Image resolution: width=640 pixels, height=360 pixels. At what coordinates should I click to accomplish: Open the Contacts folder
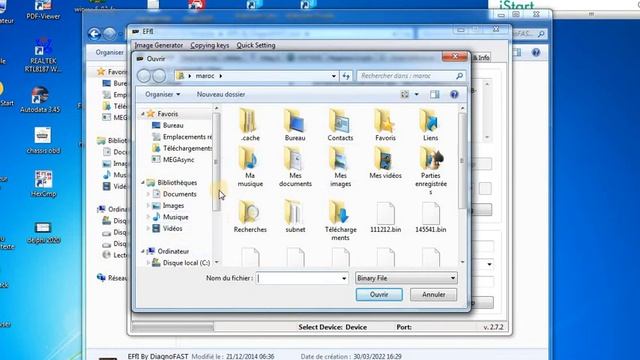(340, 125)
